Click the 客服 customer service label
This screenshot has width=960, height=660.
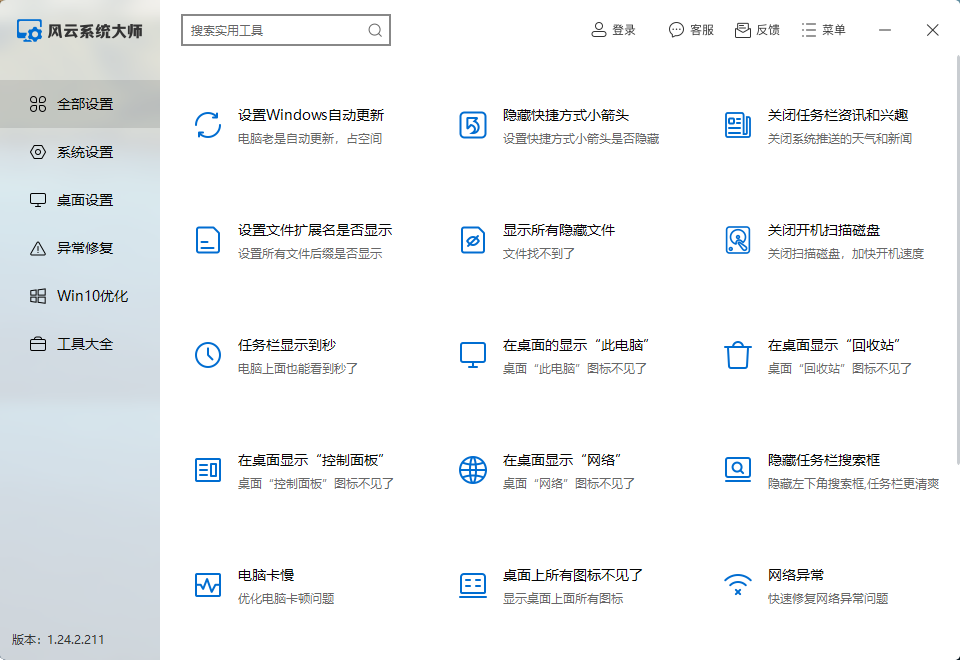click(x=702, y=30)
